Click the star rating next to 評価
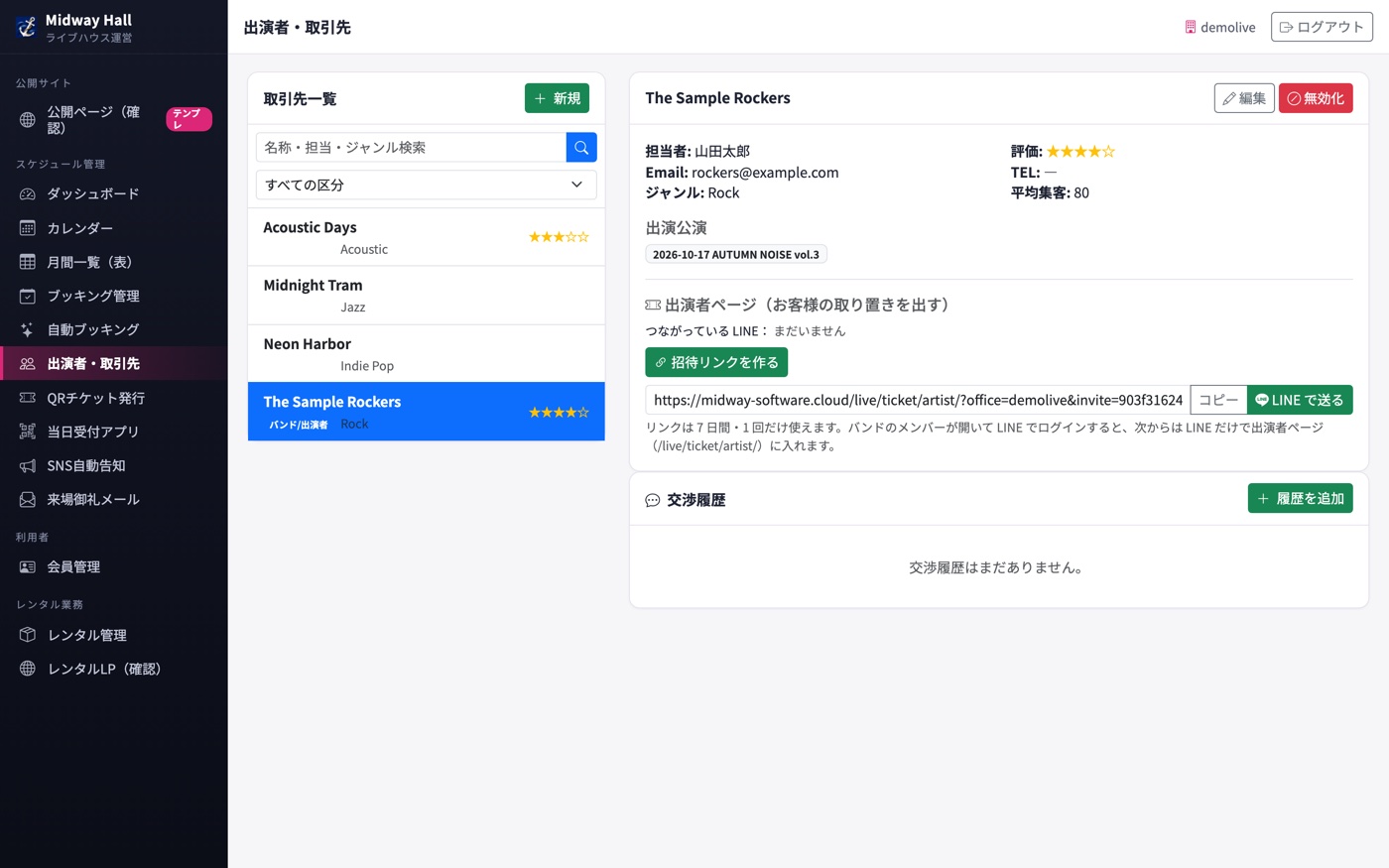 click(1080, 152)
